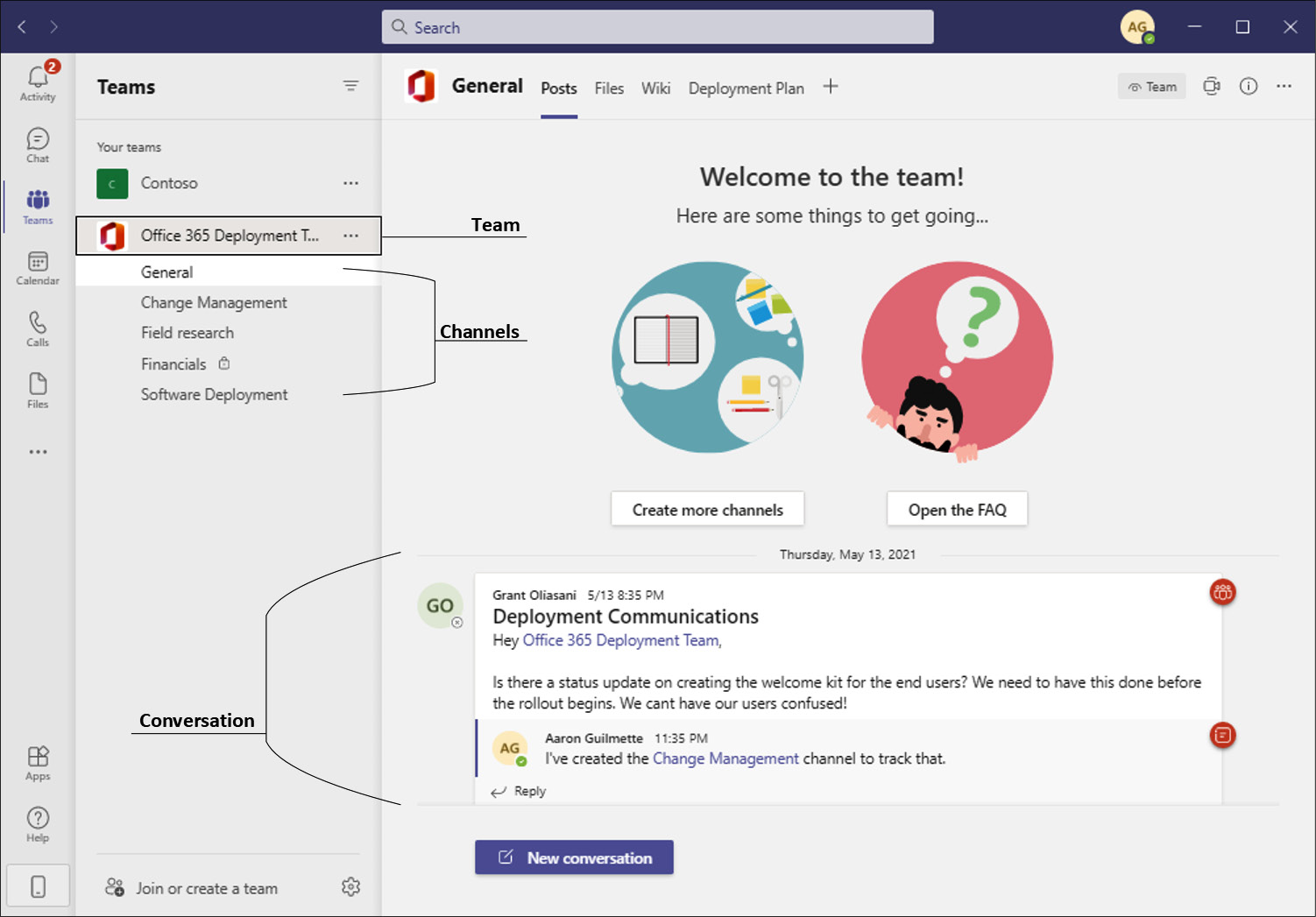Go back with the back arrow

(x=22, y=27)
